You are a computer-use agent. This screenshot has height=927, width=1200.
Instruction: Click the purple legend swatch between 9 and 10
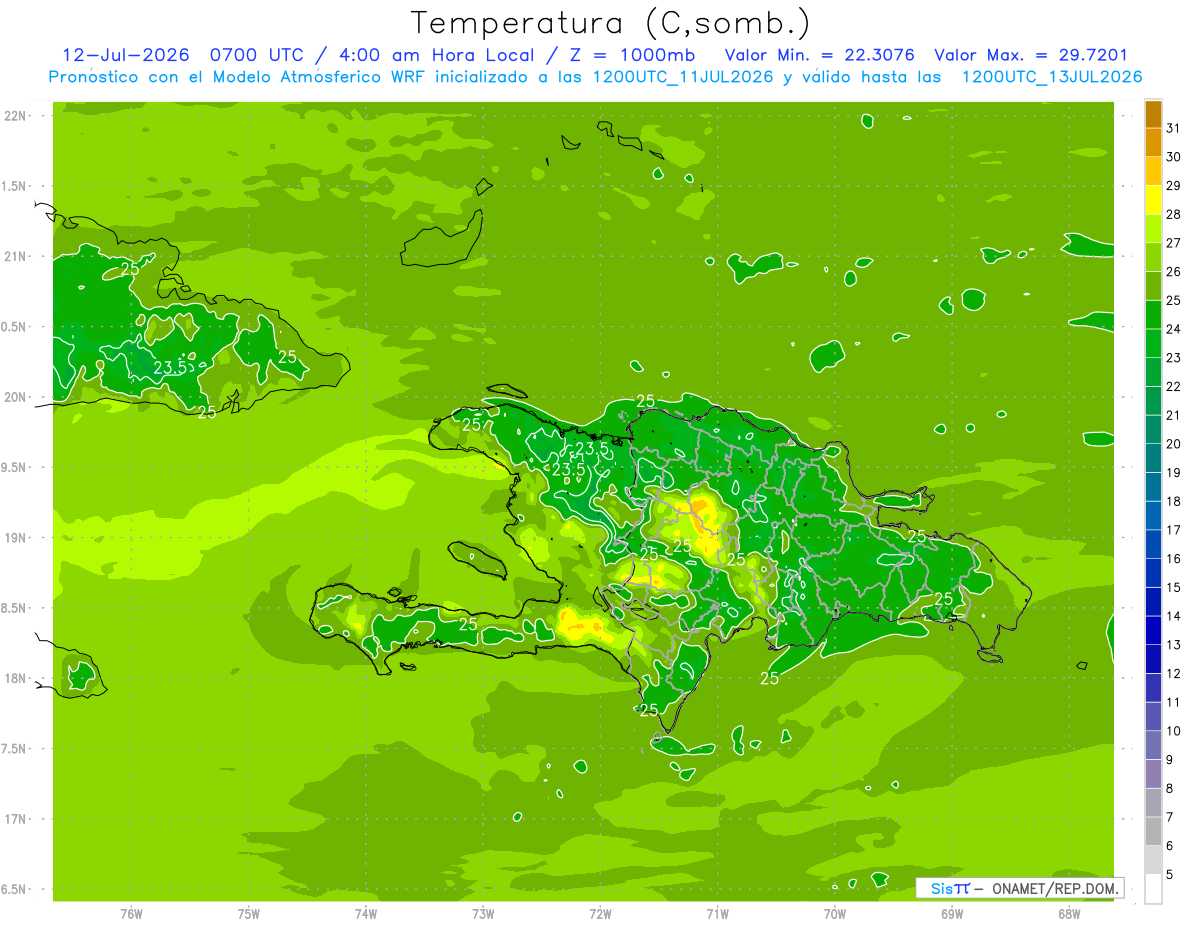(x=1153, y=746)
